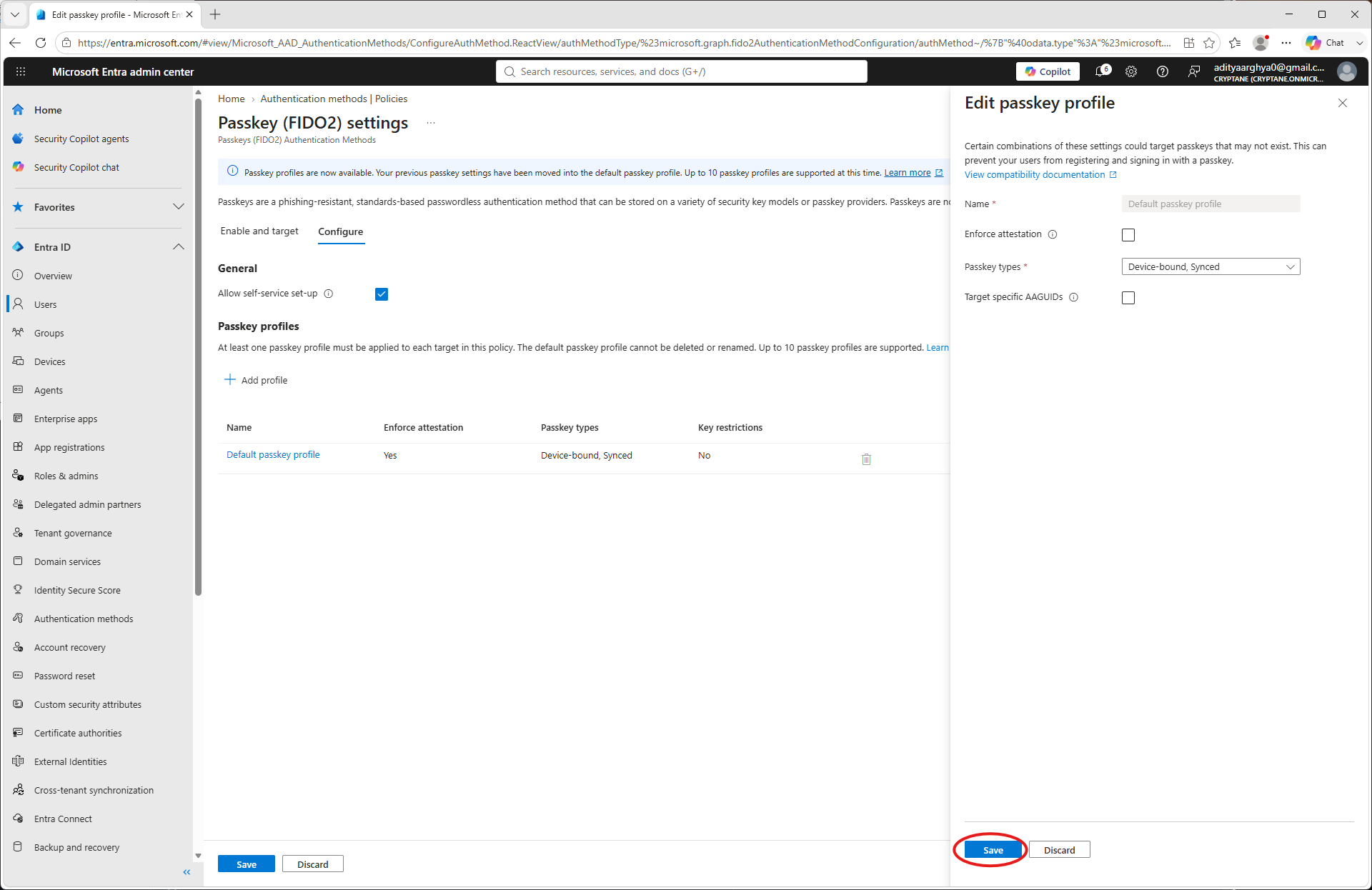Collapse the left navigation sidebar
This screenshot has height=890, width=1372.
coord(187,872)
